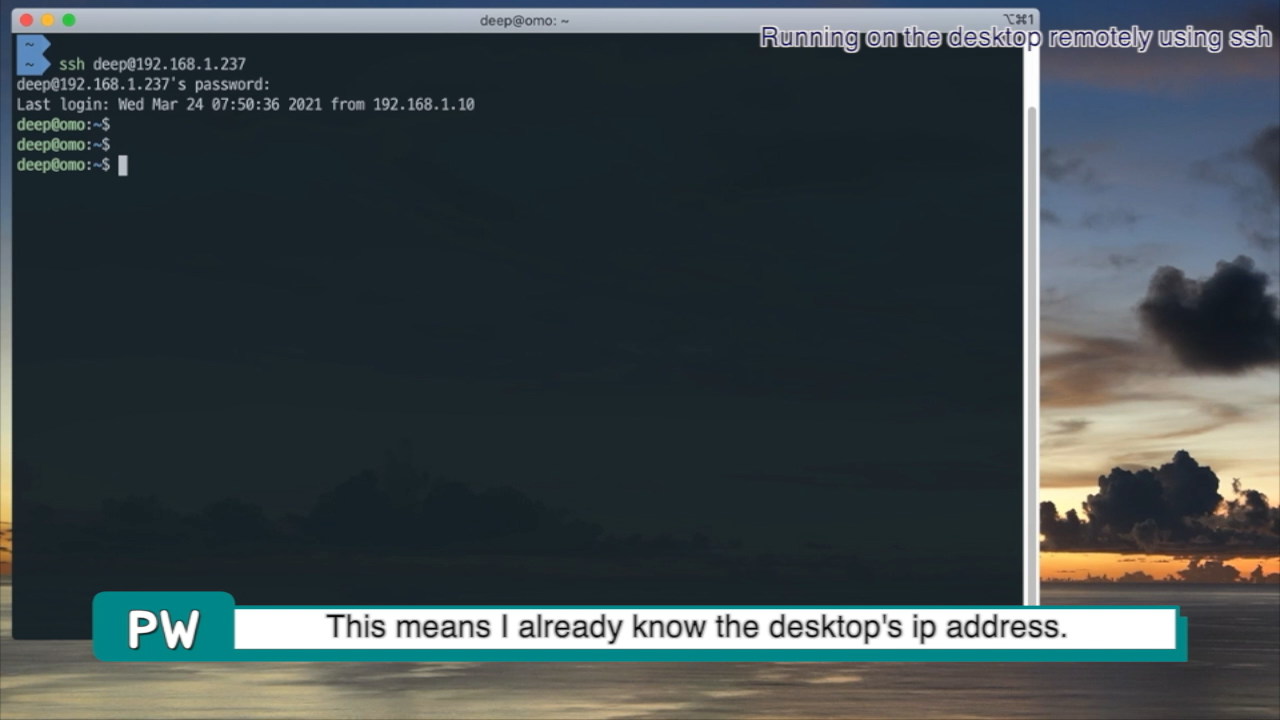Viewport: 1280px width, 720px height.
Task: Click the 'ssh deep@192.168.1.237' command line
Action: 152,64
